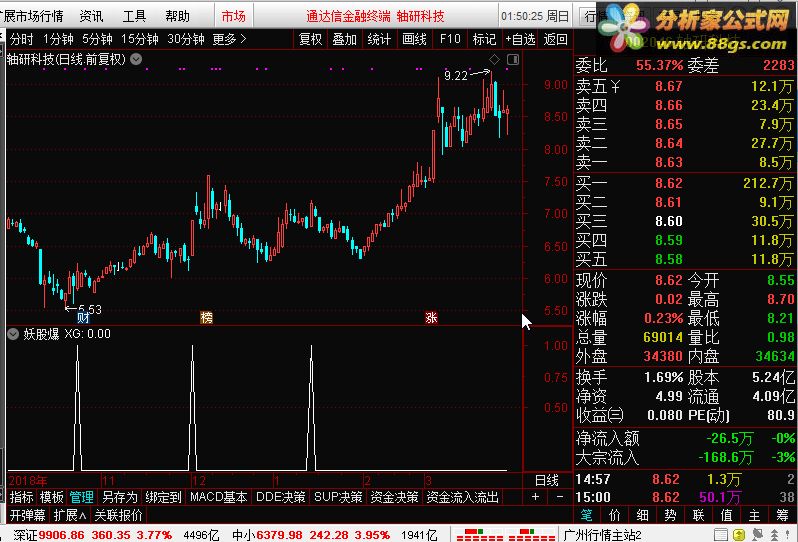Add stock via +自选 button
The height and width of the screenshot is (542, 798).
pos(520,39)
